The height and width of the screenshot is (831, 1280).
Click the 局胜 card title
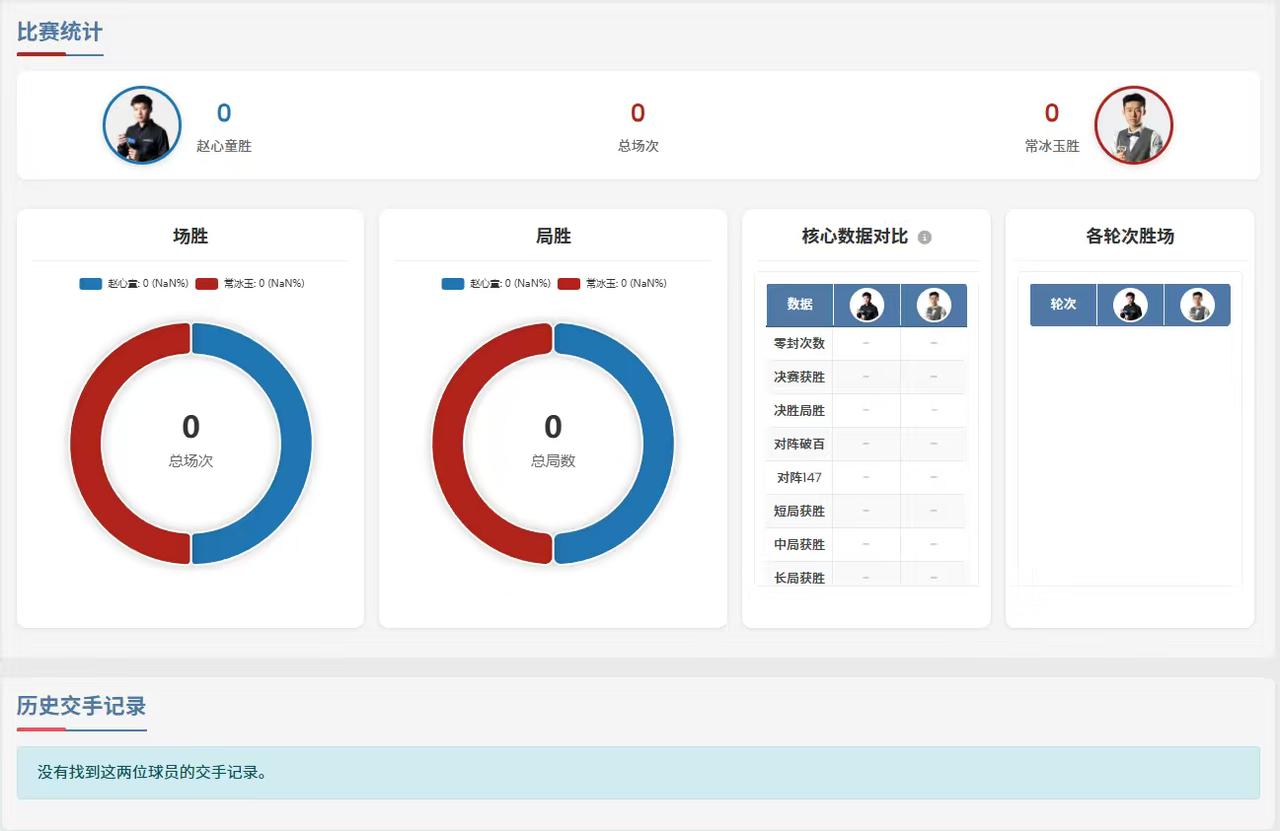[553, 237]
